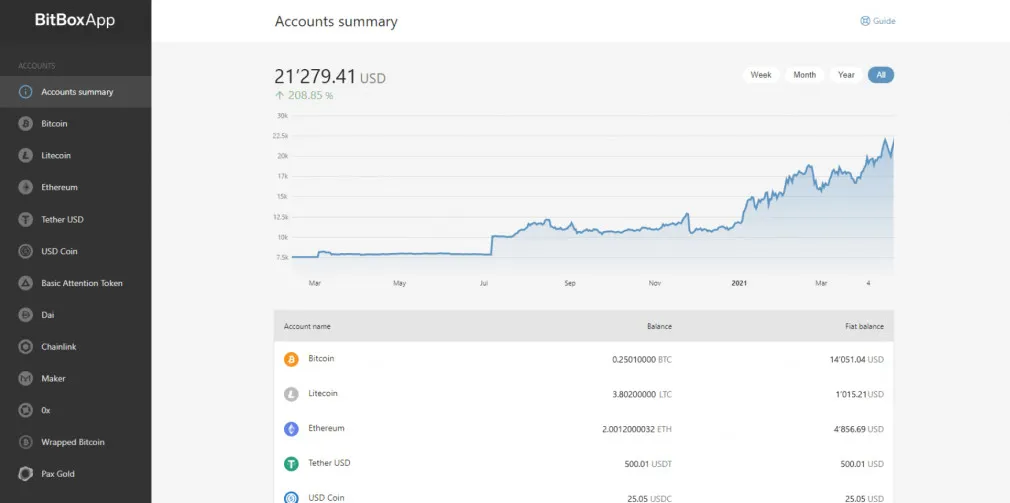Click the 14'051.04 USD fiat balance
Viewport: 1010px width, 503px height.
(x=857, y=360)
